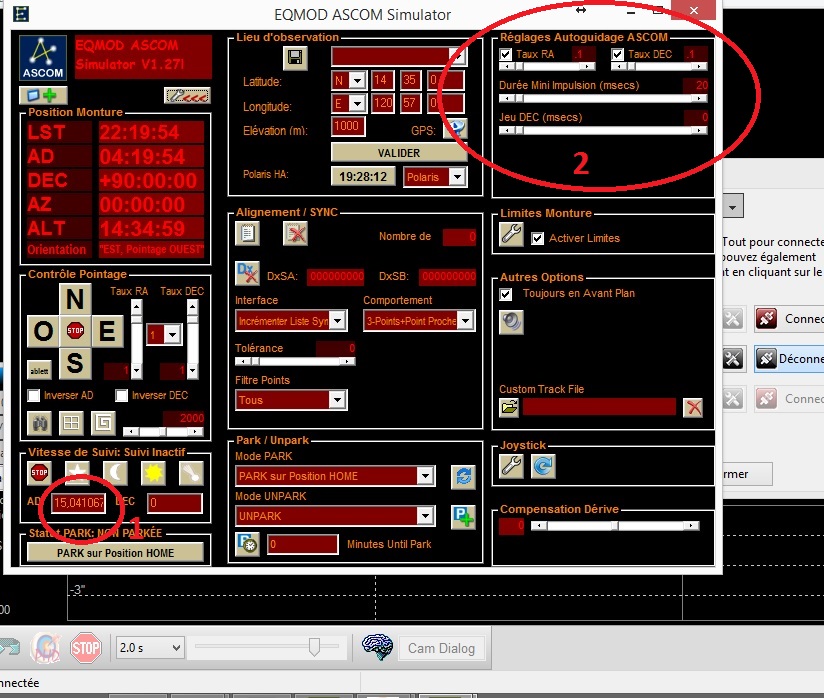Toggle the Activer Limites checkbox

[537, 239]
